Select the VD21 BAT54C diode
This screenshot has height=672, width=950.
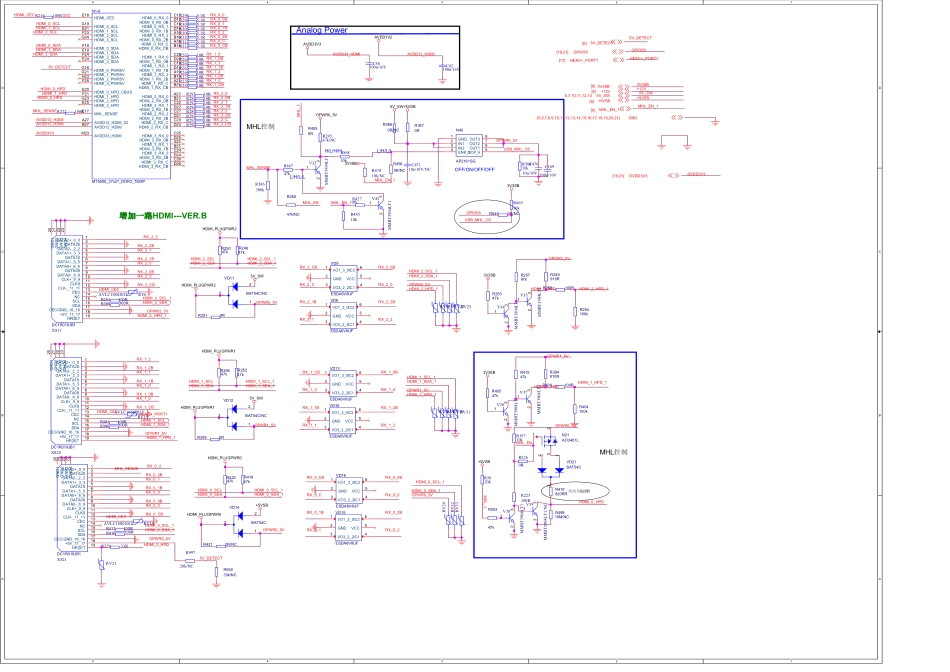click(x=548, y=469)
